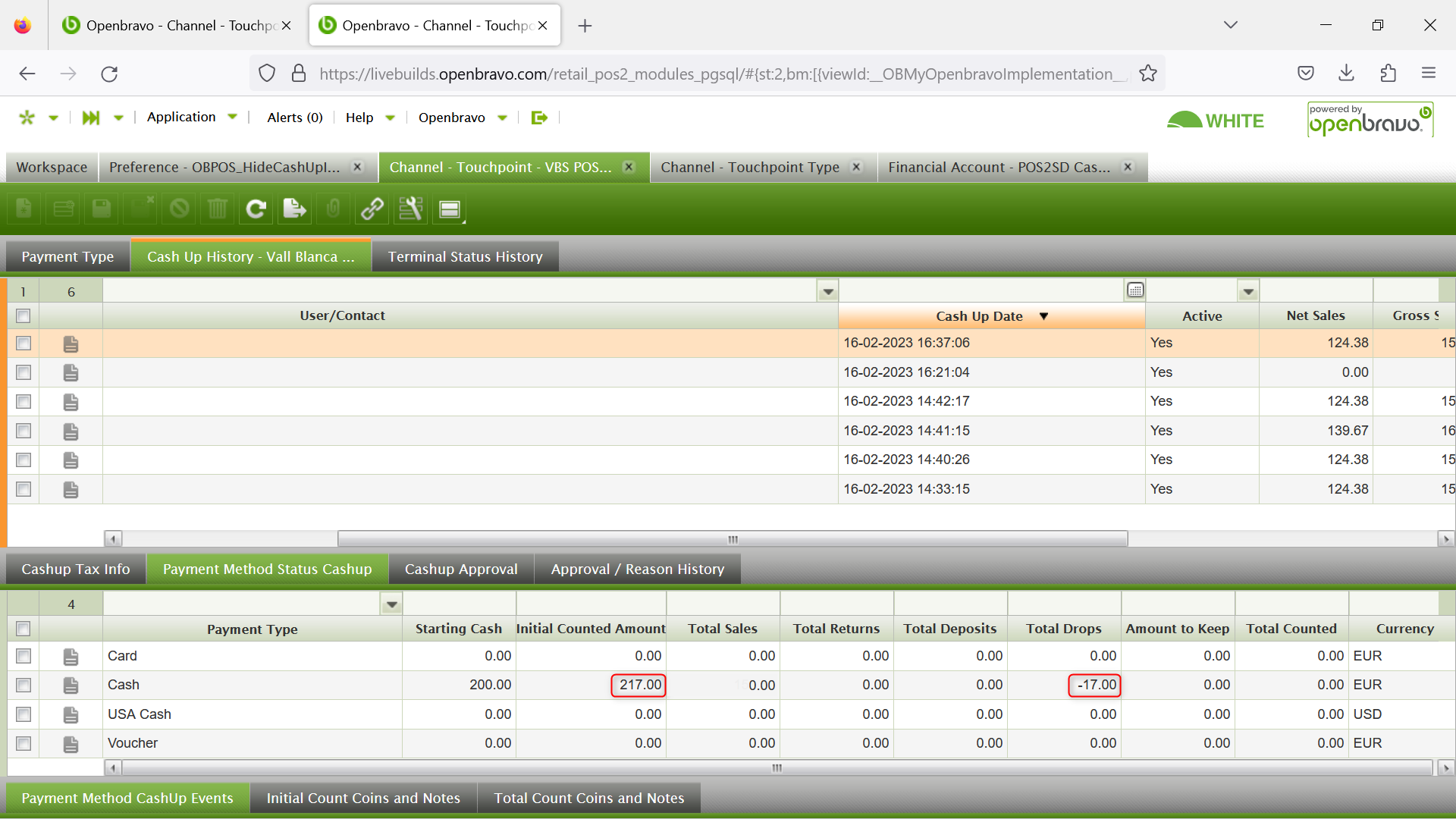Click the logout icon in the menu bar
The height and width of the screenshot is (819, 1456).
(539, 118)
